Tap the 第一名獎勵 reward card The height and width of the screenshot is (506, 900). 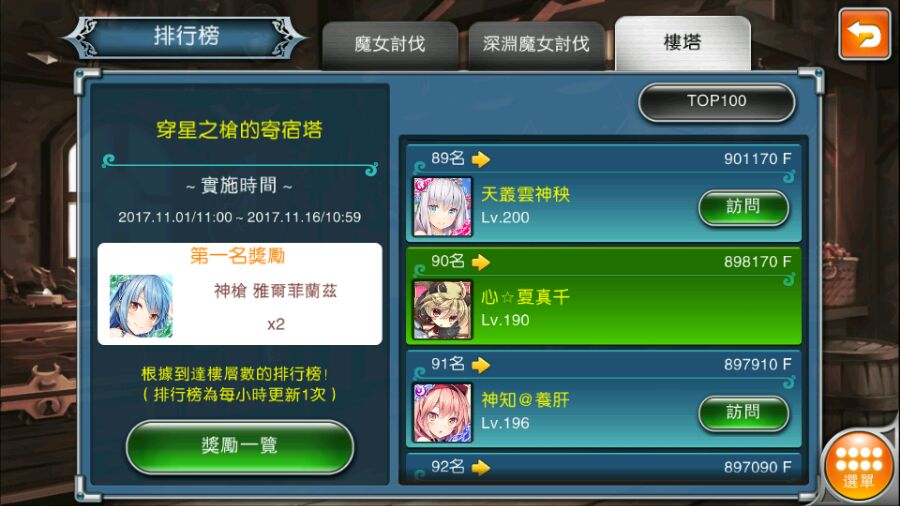pos(239,294)
